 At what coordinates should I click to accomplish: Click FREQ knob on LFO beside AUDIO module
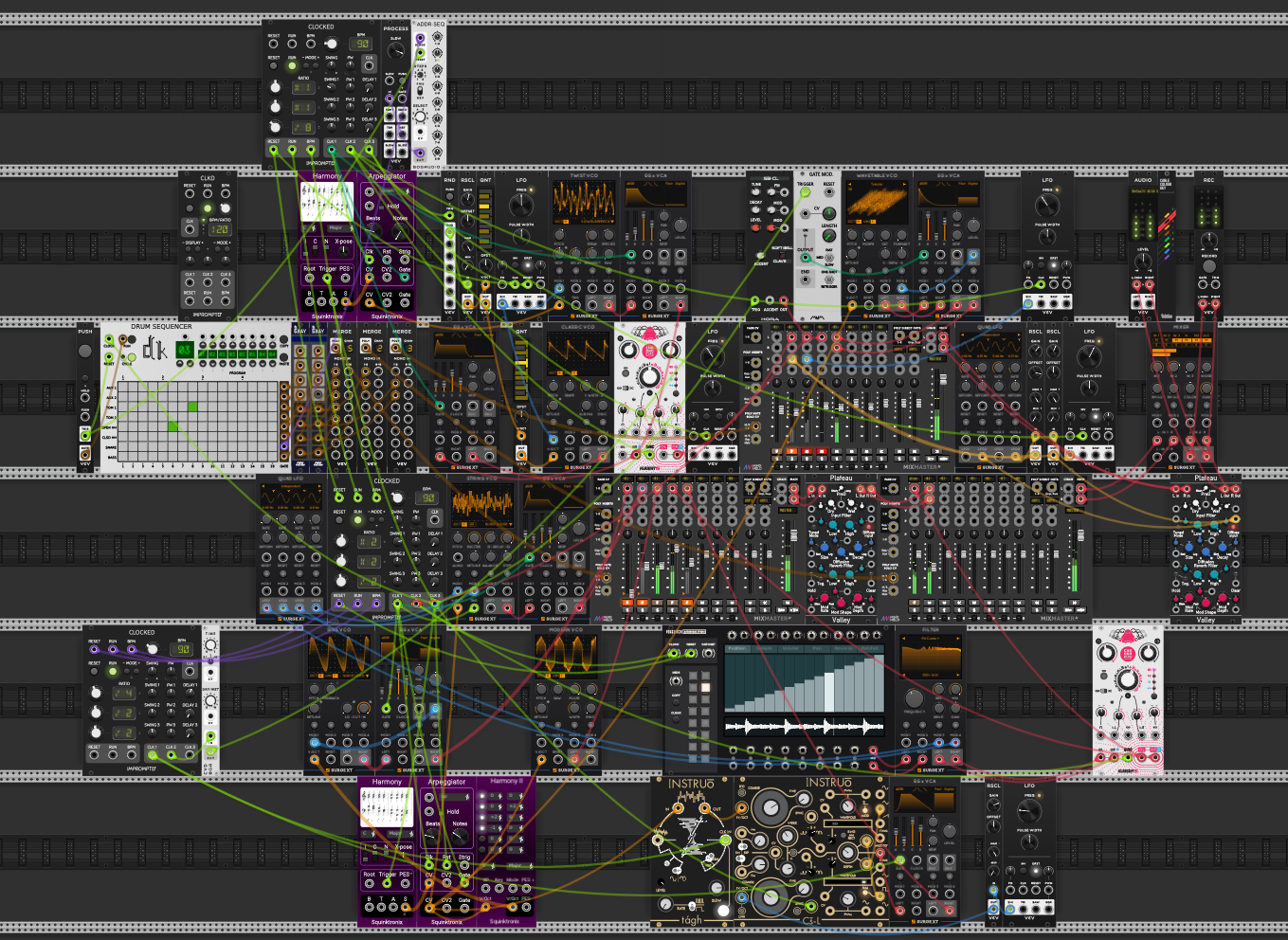(x=1047, y=205)
